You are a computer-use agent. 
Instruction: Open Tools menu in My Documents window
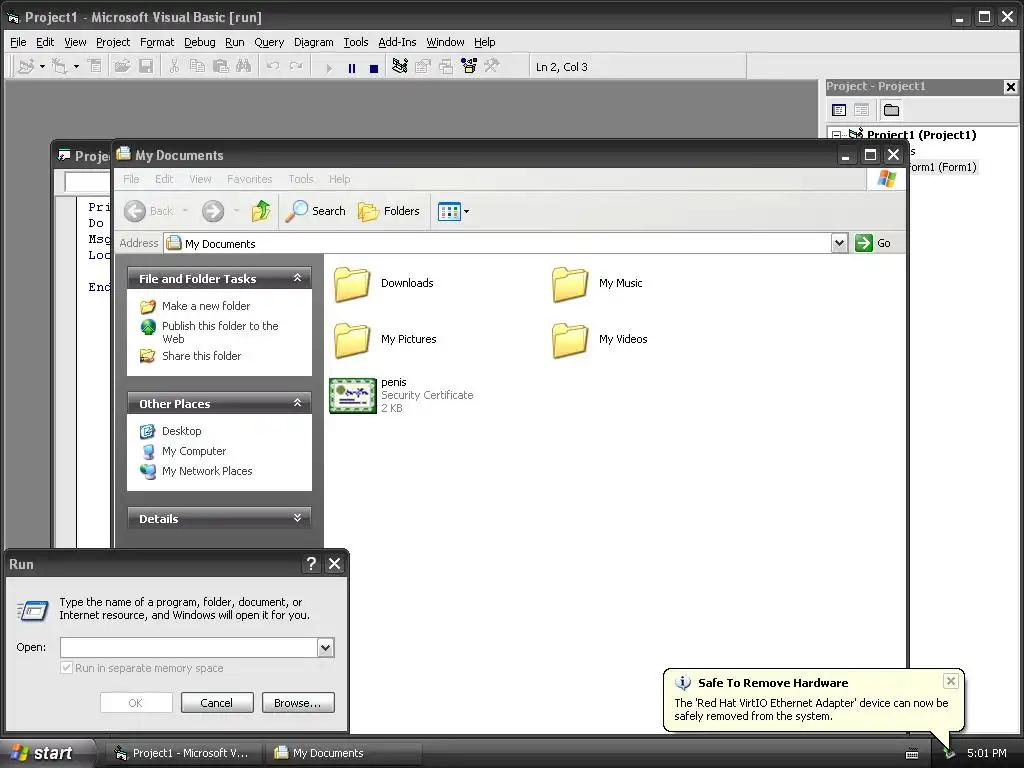[301, 179]
